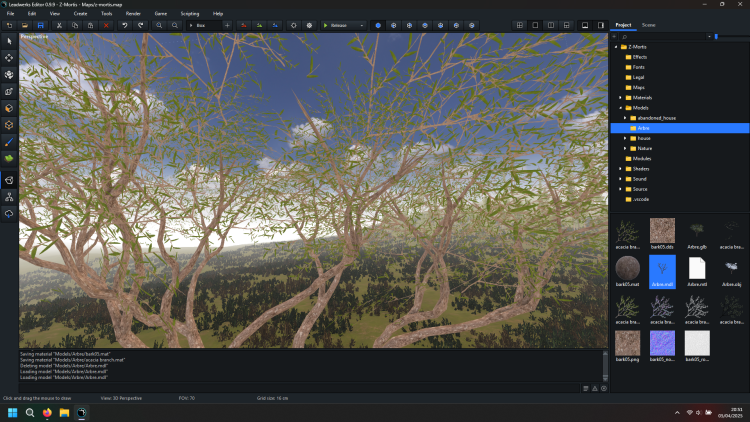
Task: Click the red delete icon in toolbar
Action: point(106,24)
